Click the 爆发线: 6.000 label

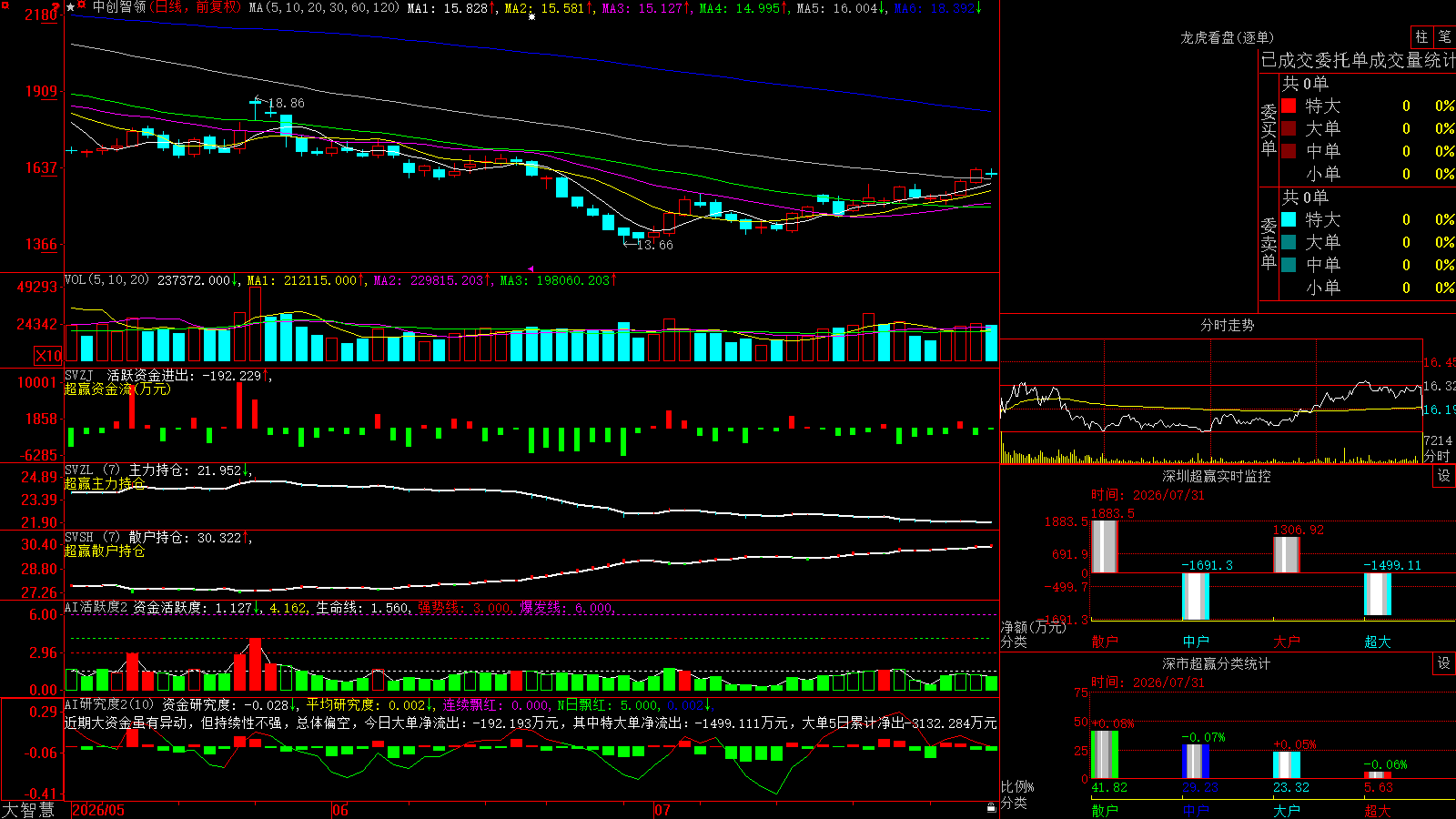tap(567, 608)
